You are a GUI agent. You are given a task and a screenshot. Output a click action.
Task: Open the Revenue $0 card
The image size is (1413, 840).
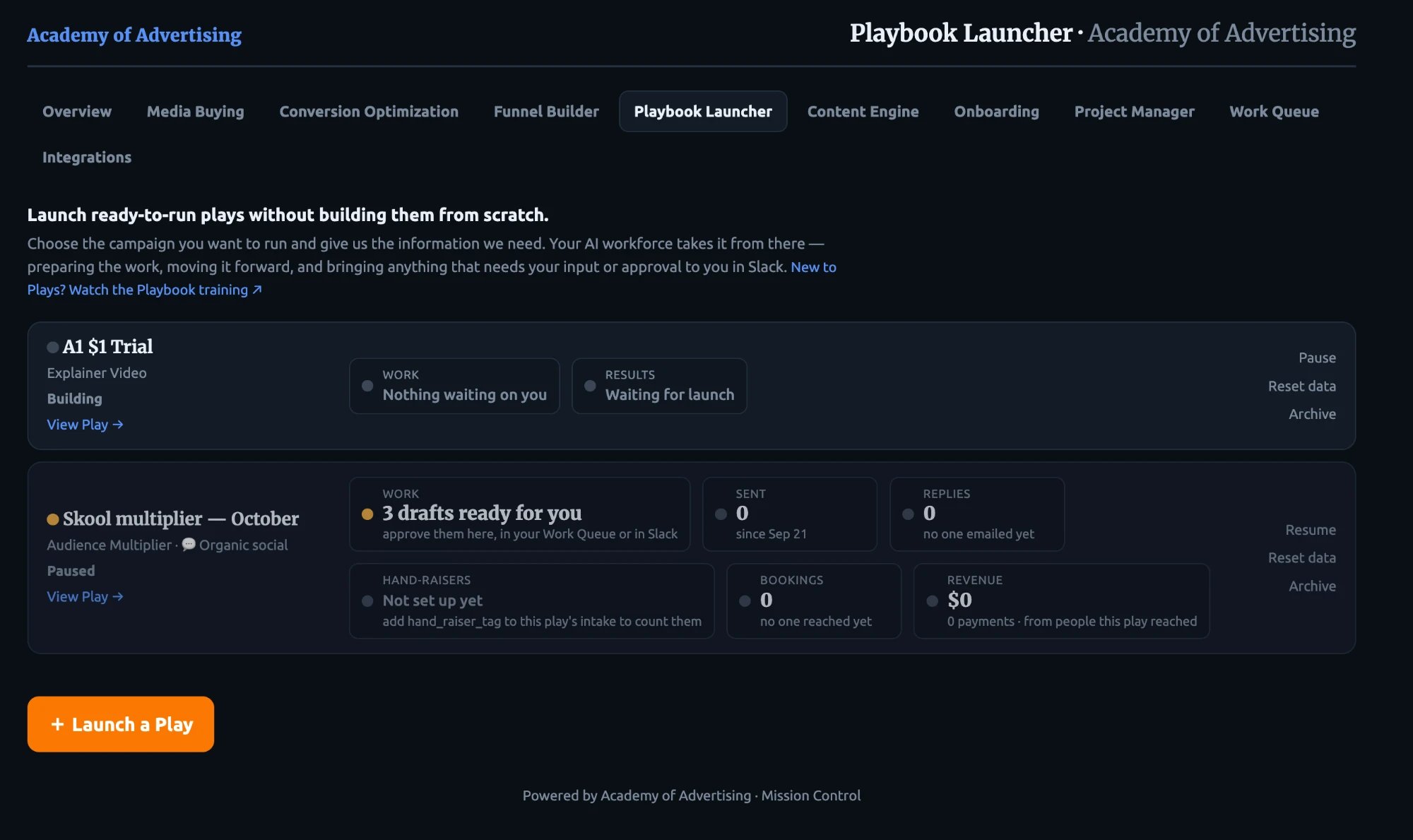[1062, 601]
